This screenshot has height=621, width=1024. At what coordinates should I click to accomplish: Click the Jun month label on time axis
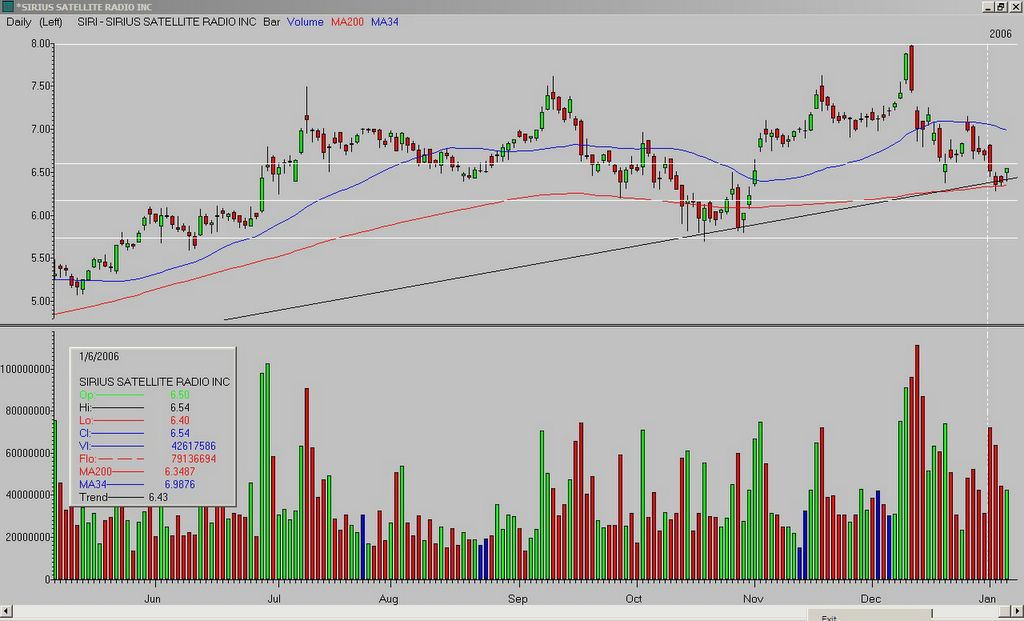click(152, 599)
